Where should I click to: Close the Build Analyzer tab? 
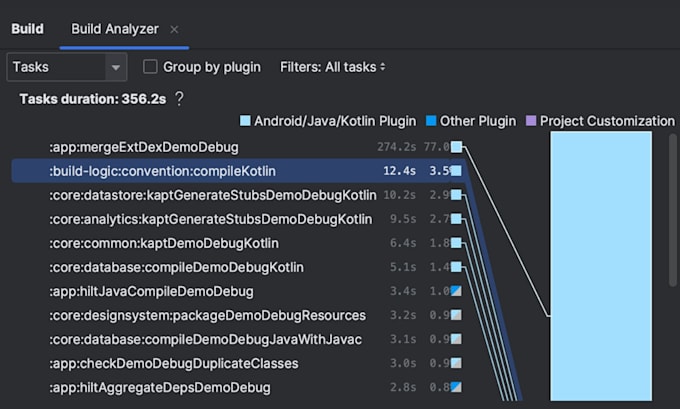pyautogui.click(x=174, y=29)
